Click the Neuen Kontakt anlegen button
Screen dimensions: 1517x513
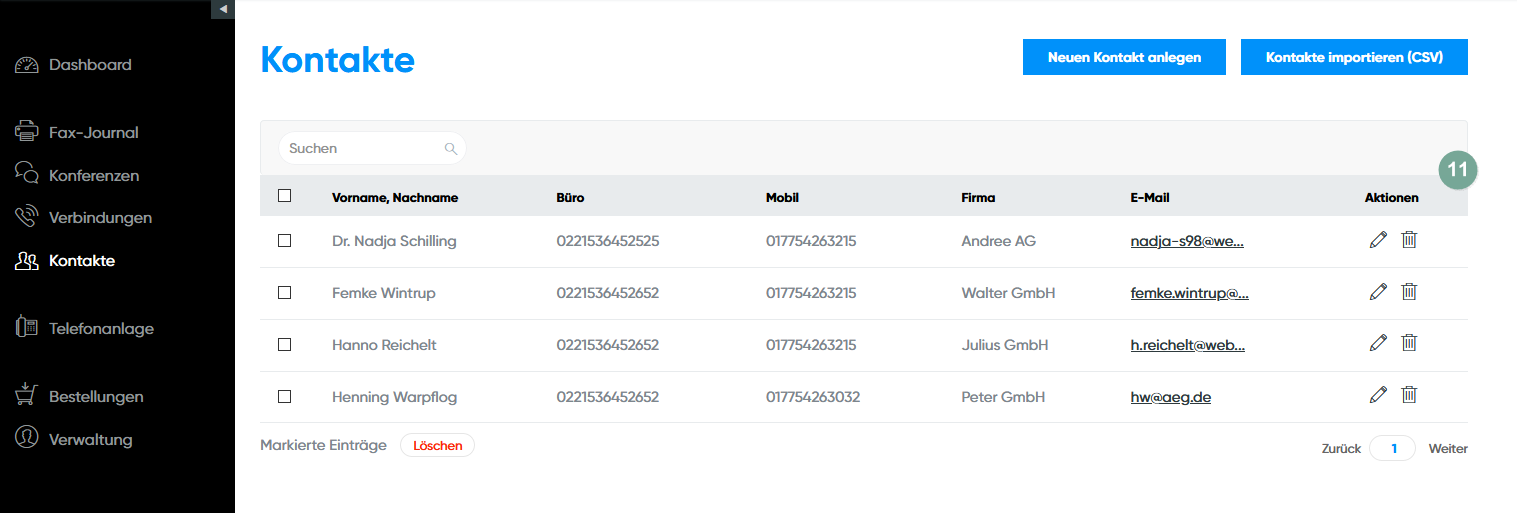pos(1124,57)
